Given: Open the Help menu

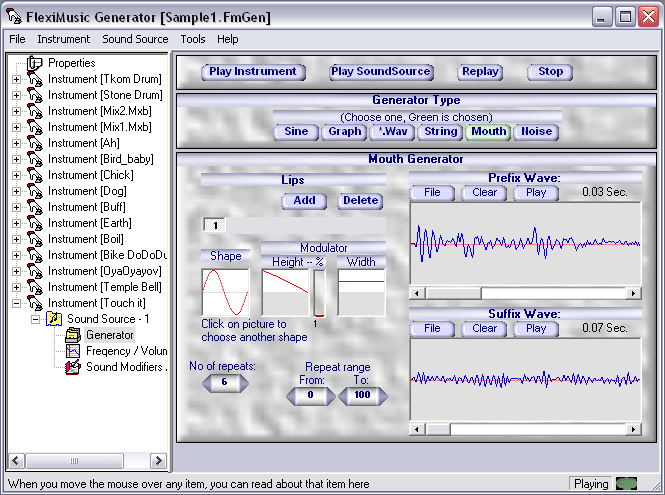Looking at the screenshot, I should (228, 39).
